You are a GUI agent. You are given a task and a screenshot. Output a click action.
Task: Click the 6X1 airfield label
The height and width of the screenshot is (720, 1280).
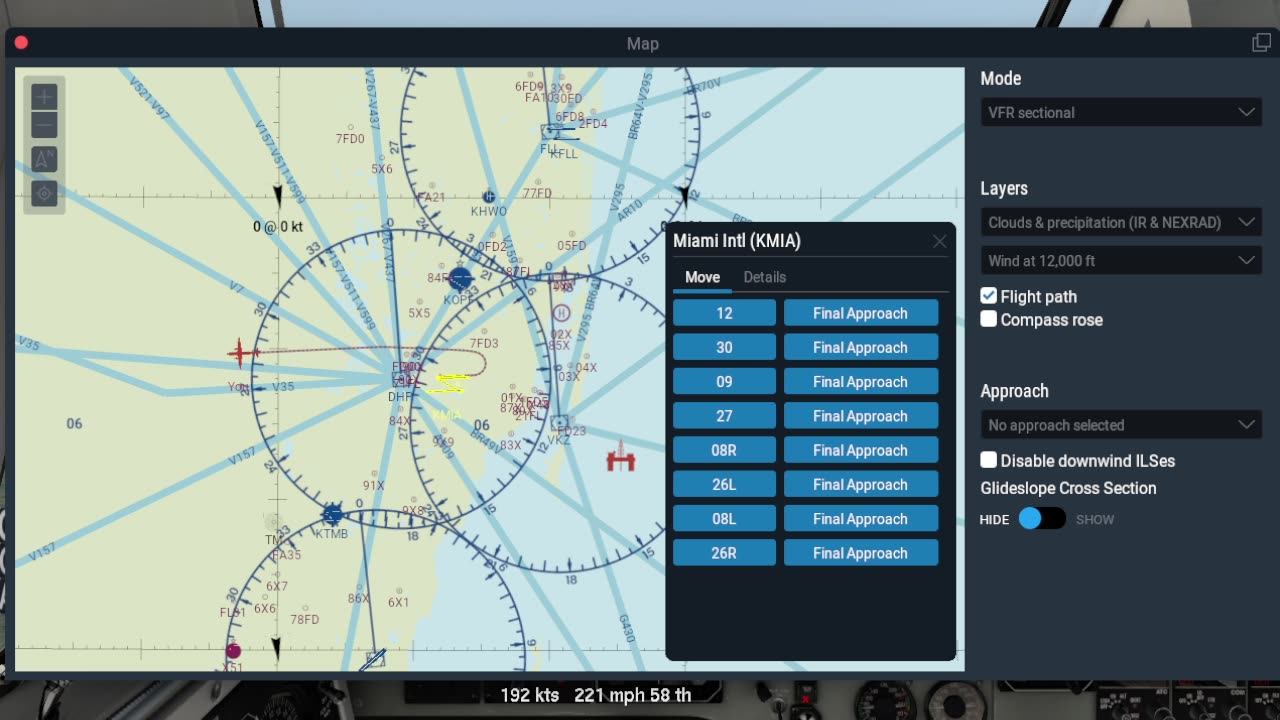tap(398, 602)
